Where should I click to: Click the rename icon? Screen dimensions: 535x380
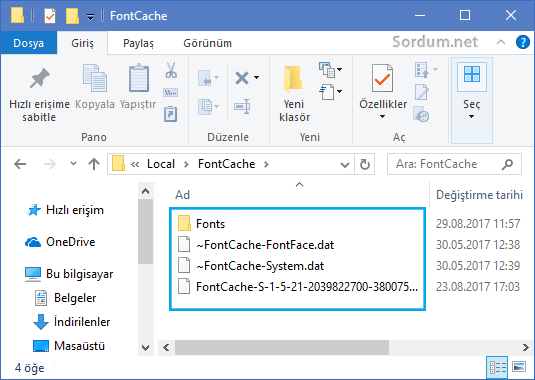tap(242, 107)
